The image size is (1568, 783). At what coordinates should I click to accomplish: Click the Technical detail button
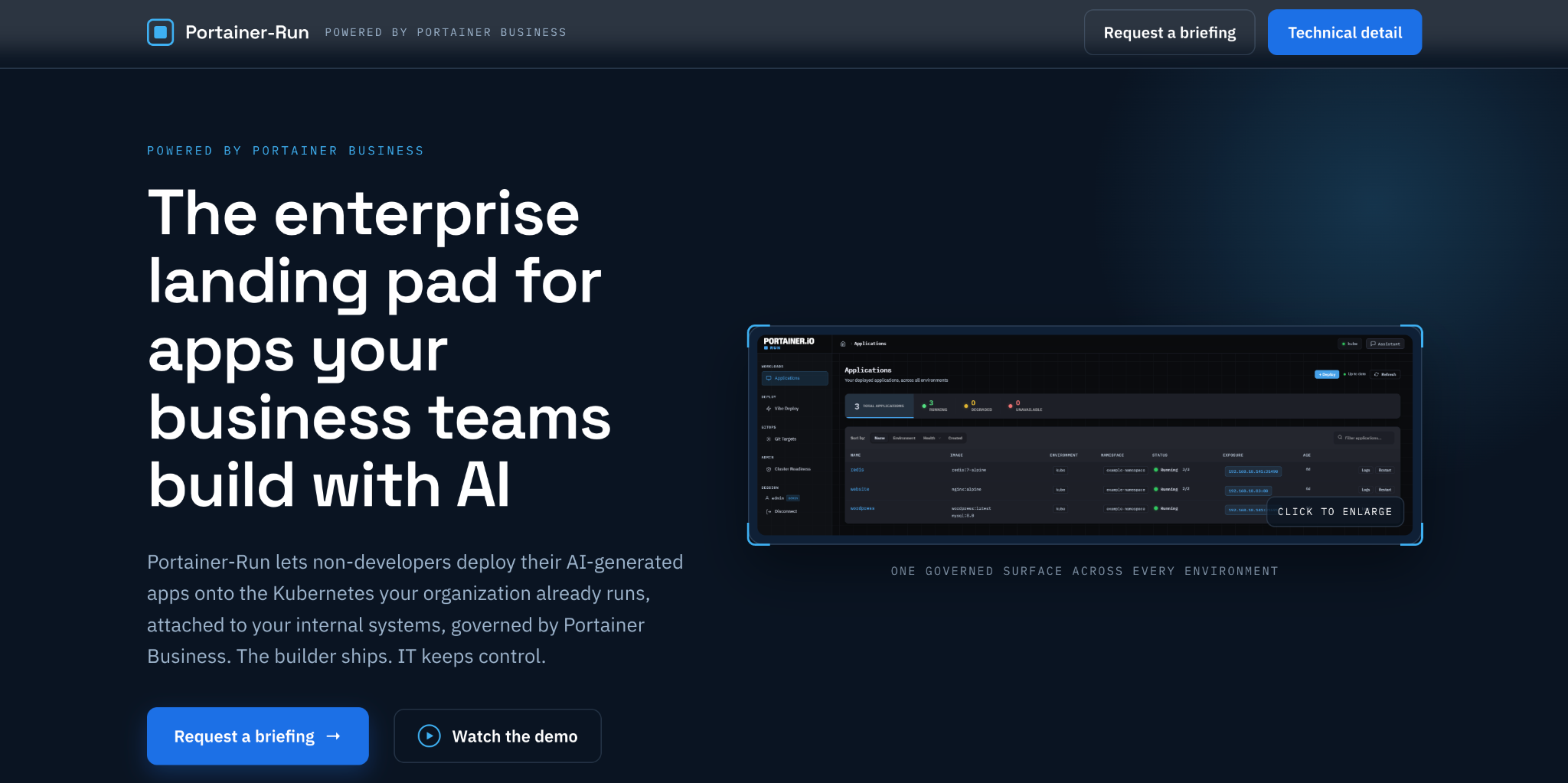pyautogui.click(x=1344, y=32)
